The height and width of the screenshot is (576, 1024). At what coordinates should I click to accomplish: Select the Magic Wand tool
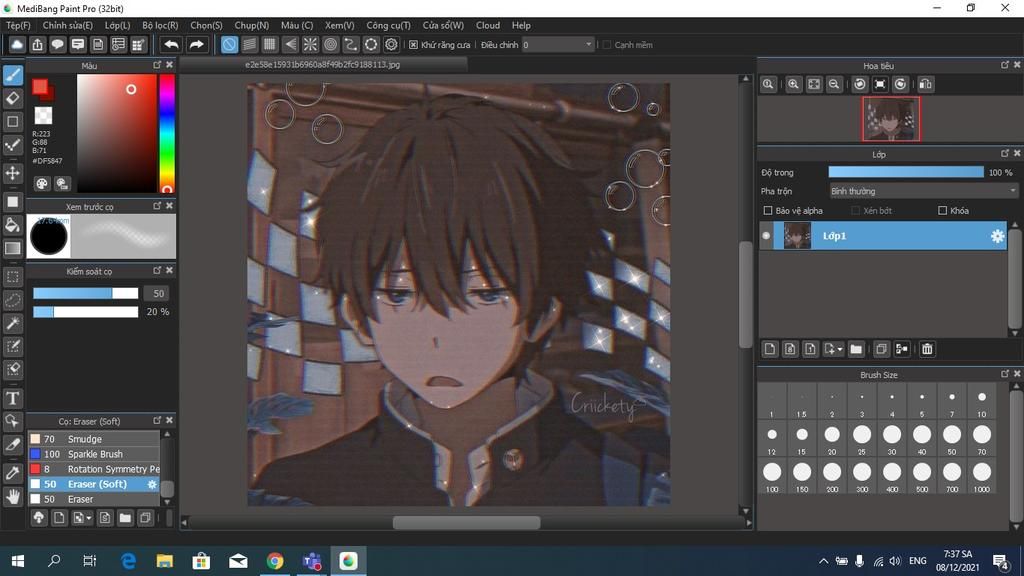[x=12, y=323]
